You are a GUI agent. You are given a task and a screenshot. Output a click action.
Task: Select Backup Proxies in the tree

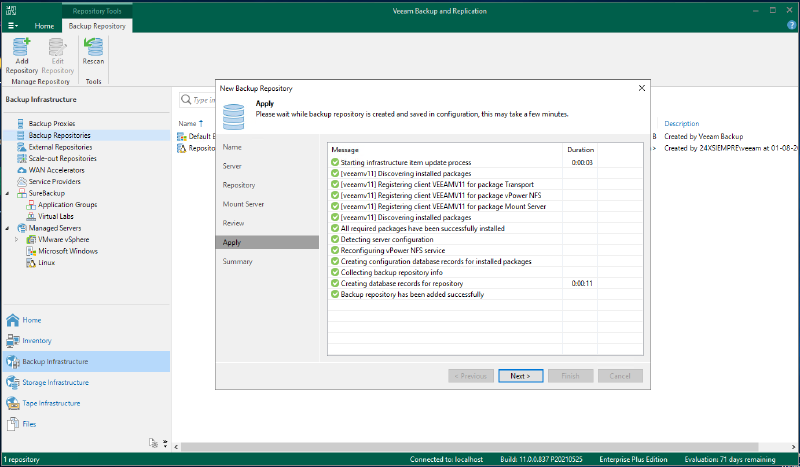[x=52, y=124]
